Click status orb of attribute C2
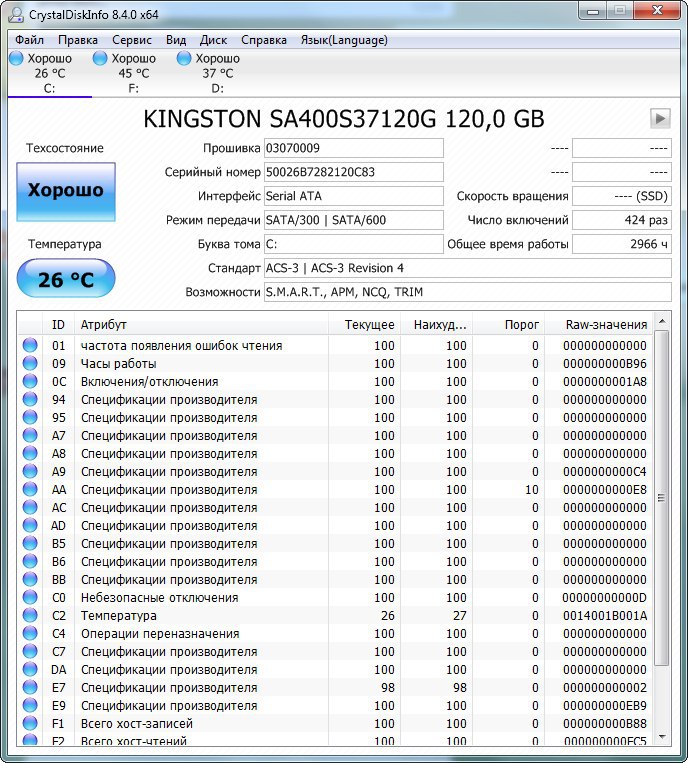 (30, 615)
